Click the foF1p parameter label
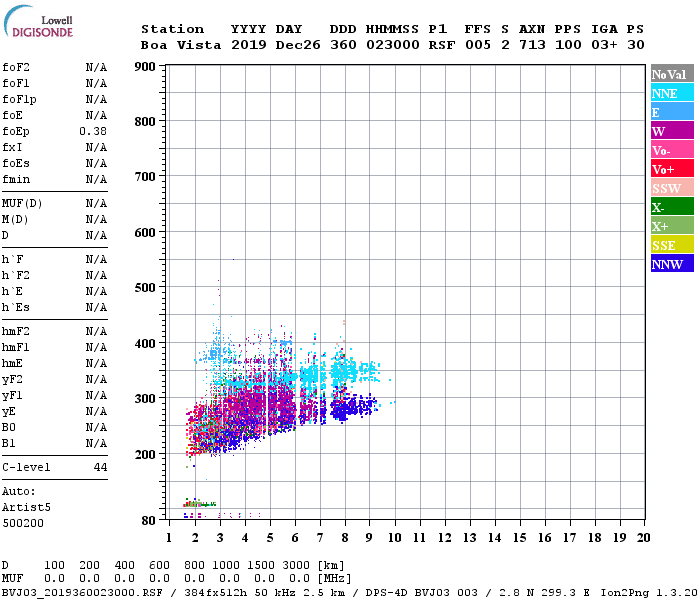Screen dimensions: 700x600 (x=19, y=100)
